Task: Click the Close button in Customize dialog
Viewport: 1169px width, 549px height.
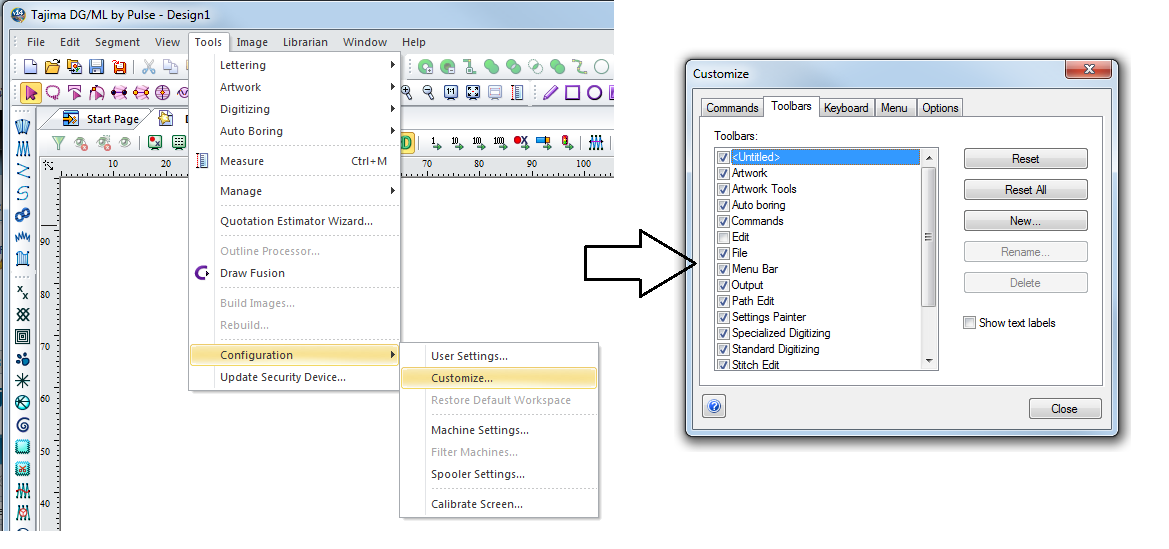Action: point(1065,409)
